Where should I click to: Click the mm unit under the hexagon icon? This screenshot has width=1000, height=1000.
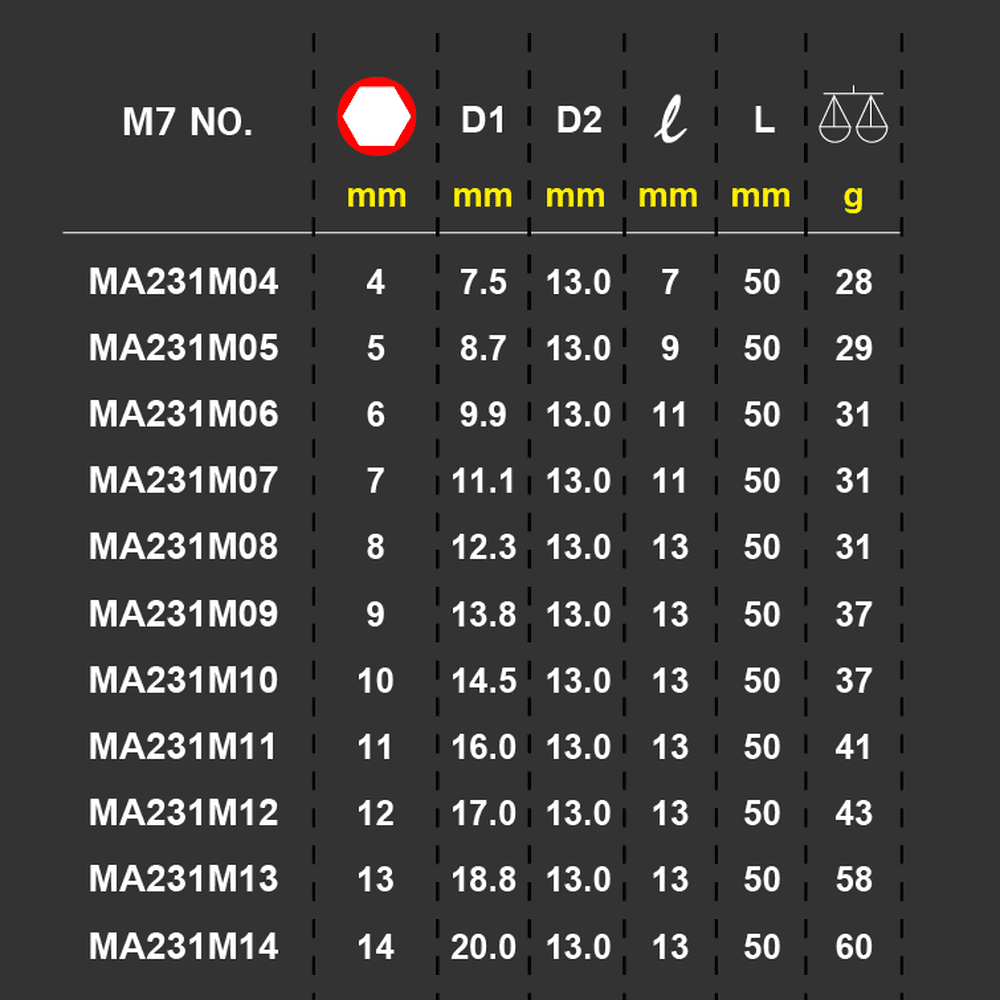(x=376, y=196)
